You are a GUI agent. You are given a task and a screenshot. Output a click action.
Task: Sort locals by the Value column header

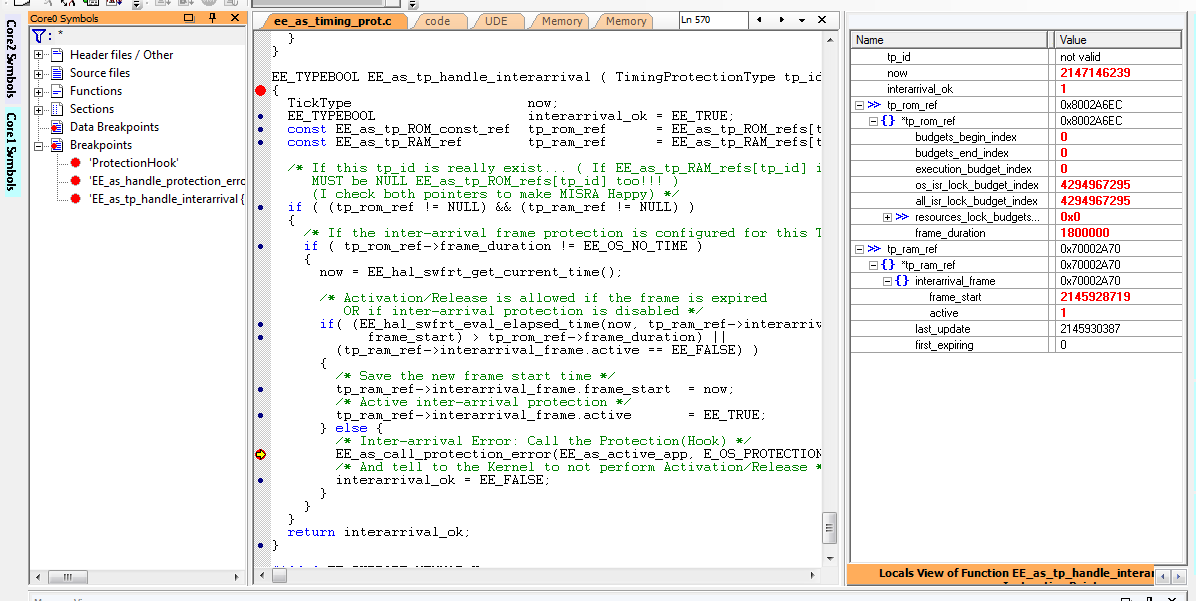click(x=1116, y=40)
